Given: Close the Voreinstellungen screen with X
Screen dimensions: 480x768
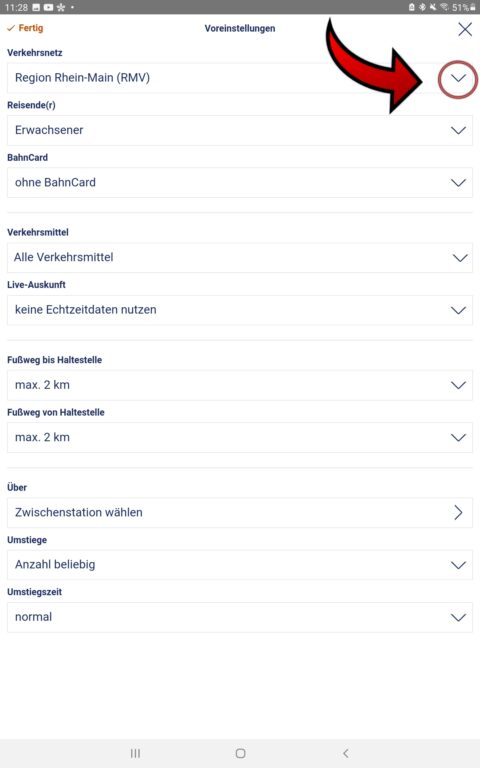Looking at the screenshot, I should [x=465, y=29].
